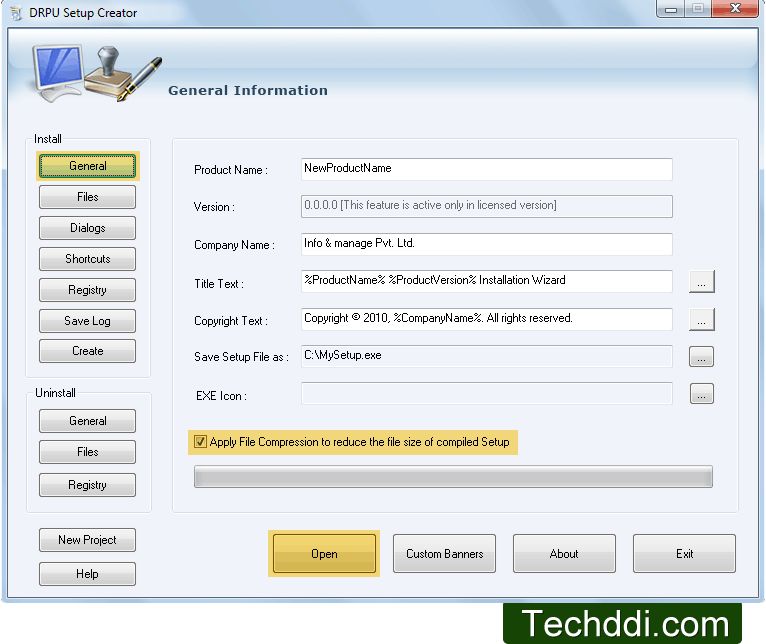This screenshot has width=766, height=644.
Task: Open the Install General section
Action: pyautogui.click(x=87, y=166)
